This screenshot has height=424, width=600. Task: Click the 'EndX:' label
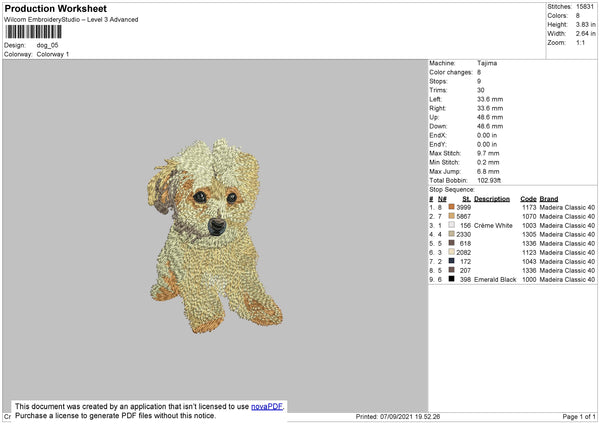pos(438,135)
